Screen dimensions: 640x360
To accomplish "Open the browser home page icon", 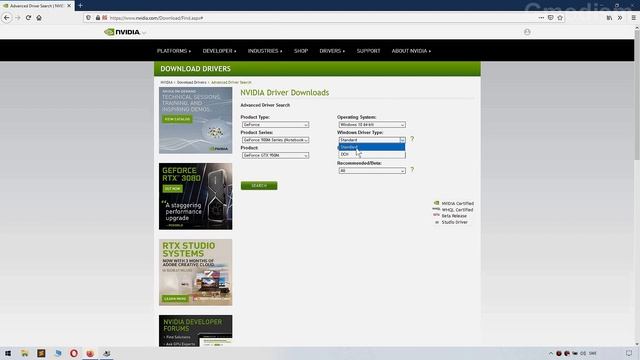I will coord(39,18).
